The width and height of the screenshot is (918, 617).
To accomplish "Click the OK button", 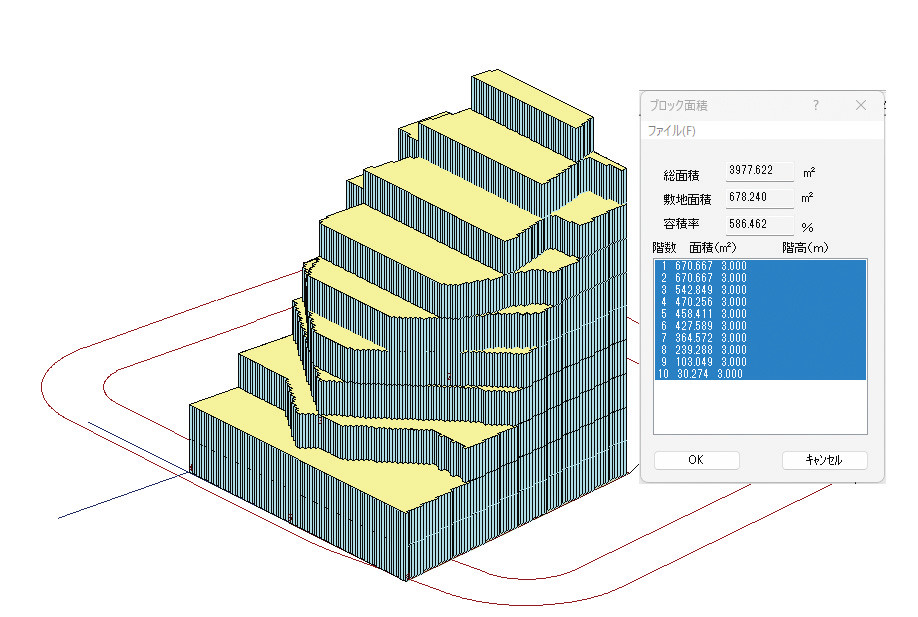I will [696, 460].
